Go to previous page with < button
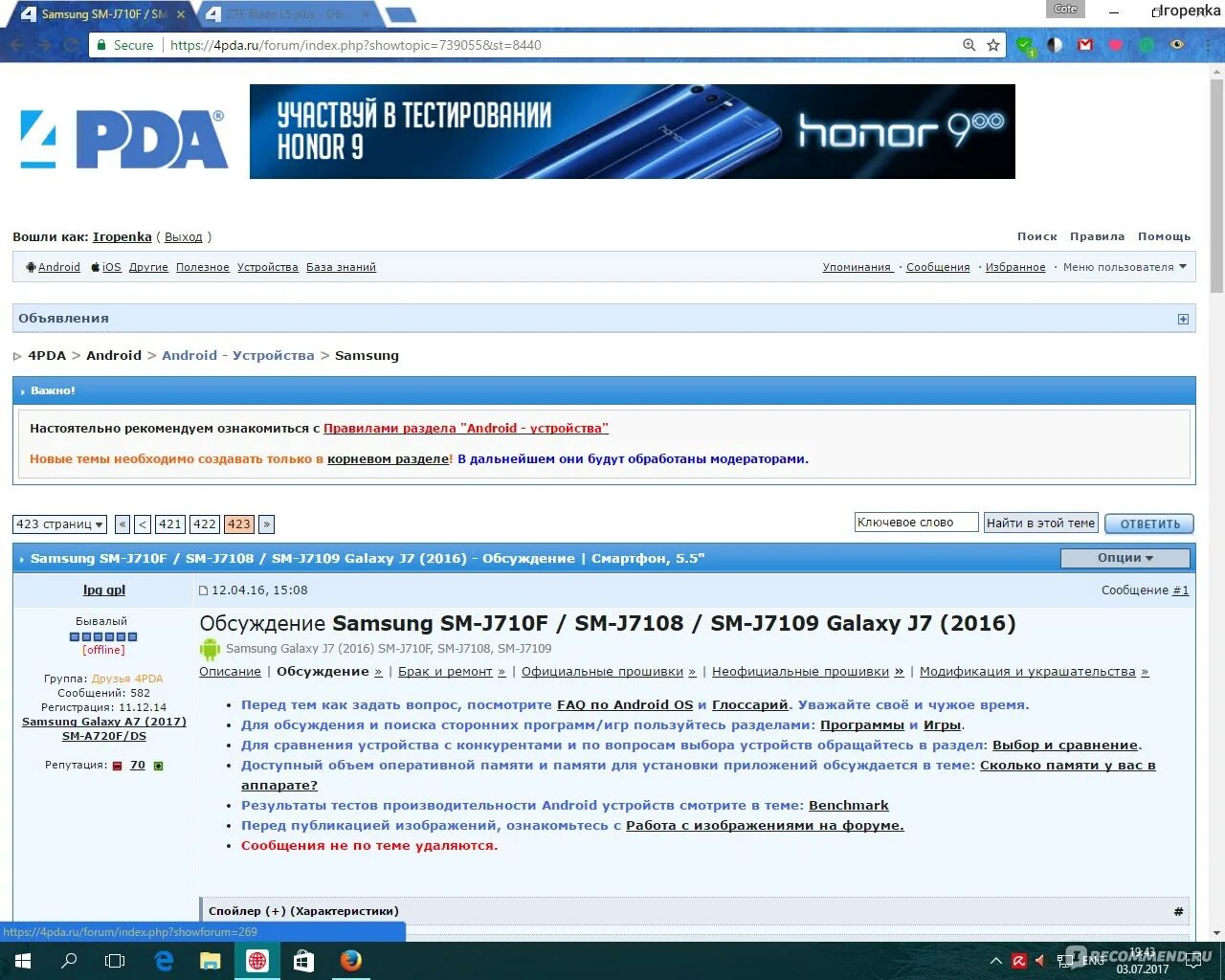The width and height of the screenshot is (1225, 980). (x=143, y=524)
